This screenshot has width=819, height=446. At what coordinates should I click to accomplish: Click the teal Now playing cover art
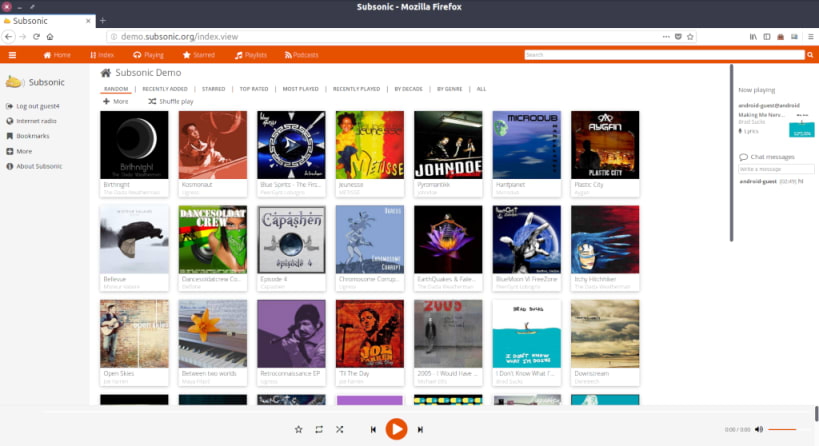click(x=801, y=130)
